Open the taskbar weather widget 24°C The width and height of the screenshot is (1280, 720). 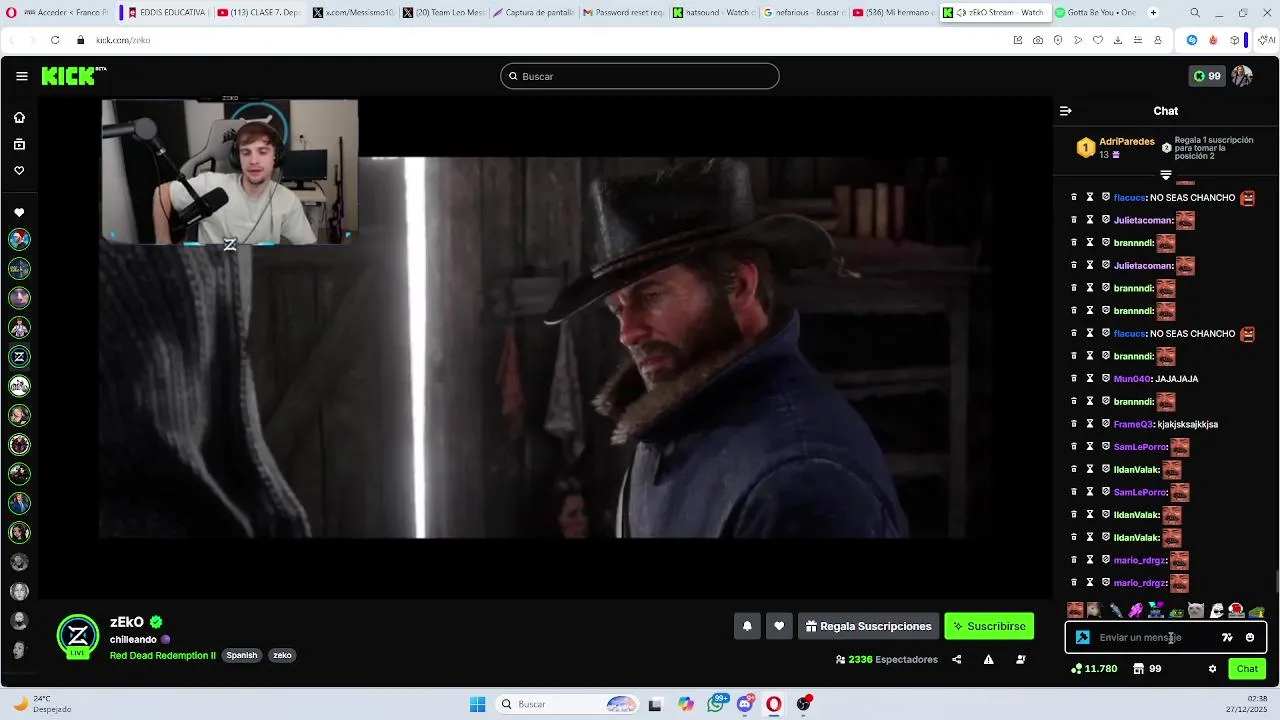(x=40, y=704)
